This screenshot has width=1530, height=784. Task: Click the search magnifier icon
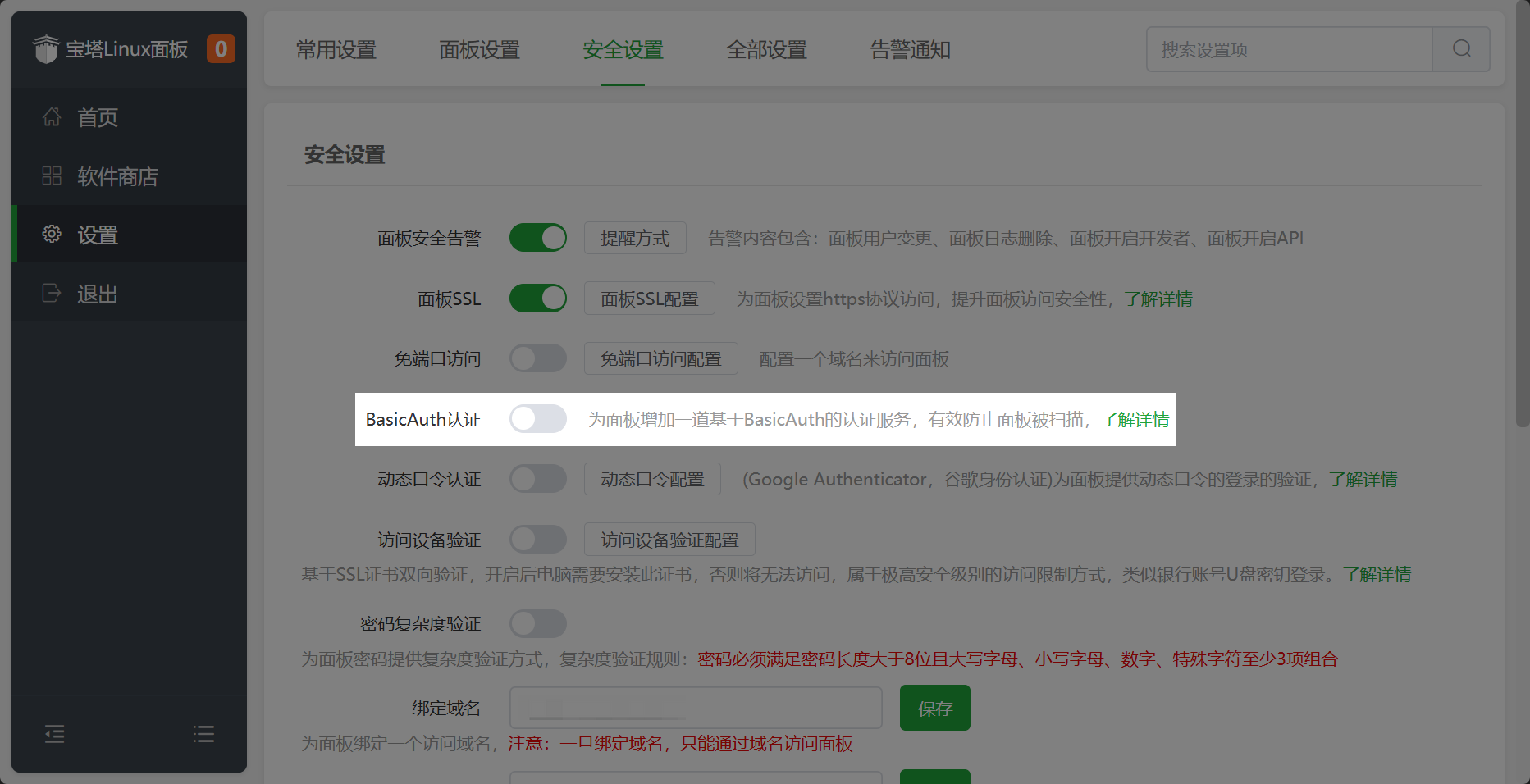click(x=1461, y=49)
